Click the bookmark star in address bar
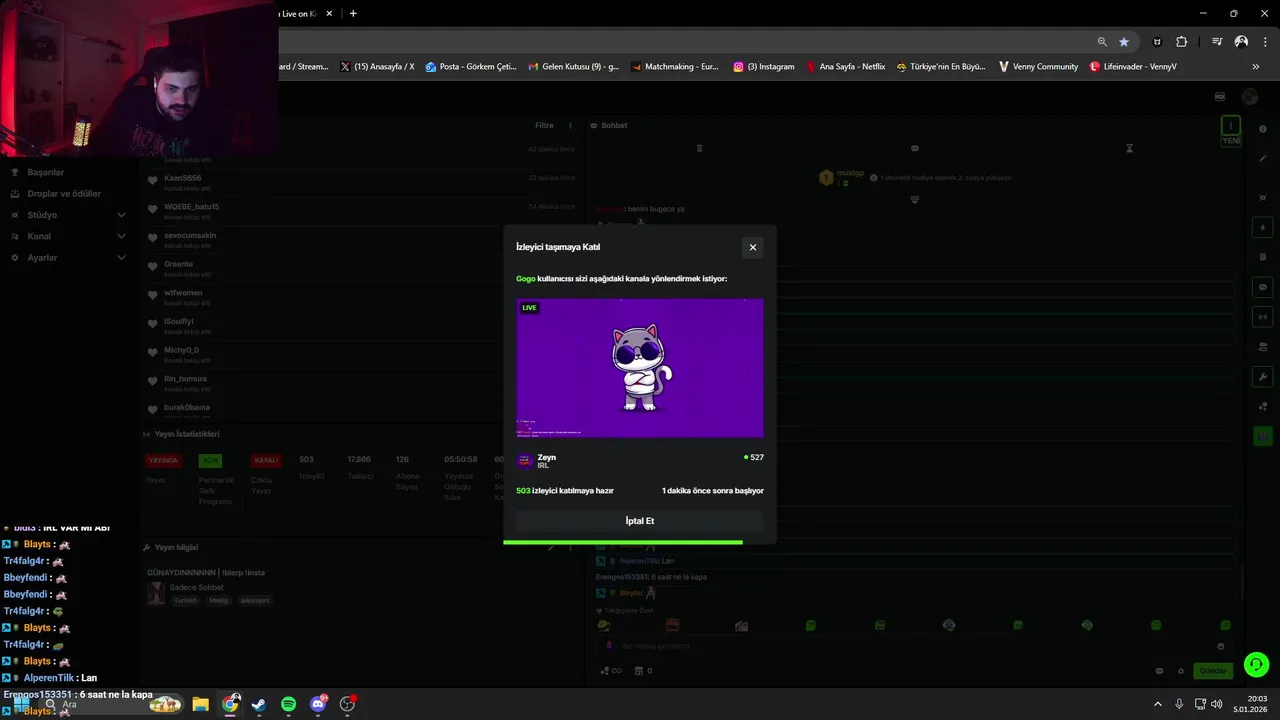Screen dimensions: 1280x720 1124,42
